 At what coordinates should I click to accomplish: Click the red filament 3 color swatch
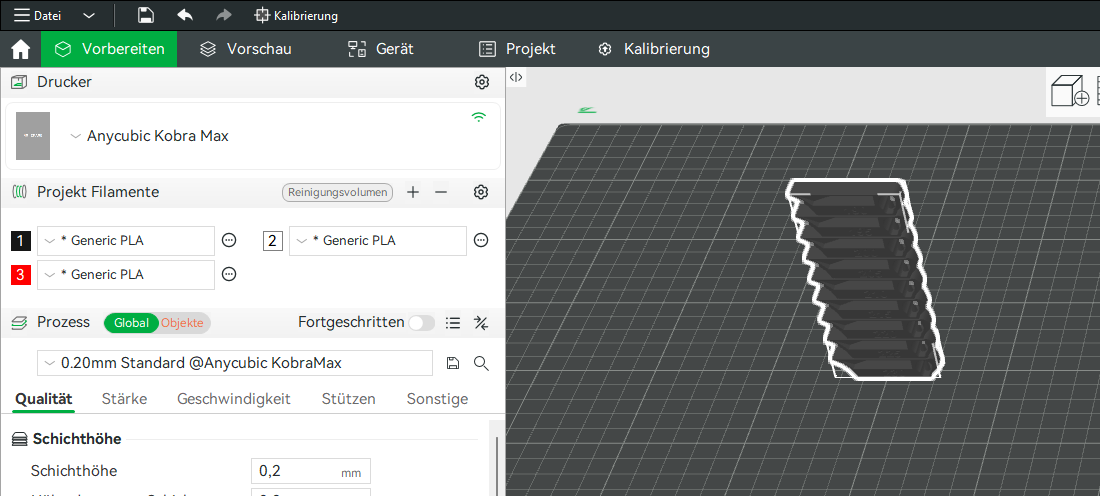pos(21,274)
